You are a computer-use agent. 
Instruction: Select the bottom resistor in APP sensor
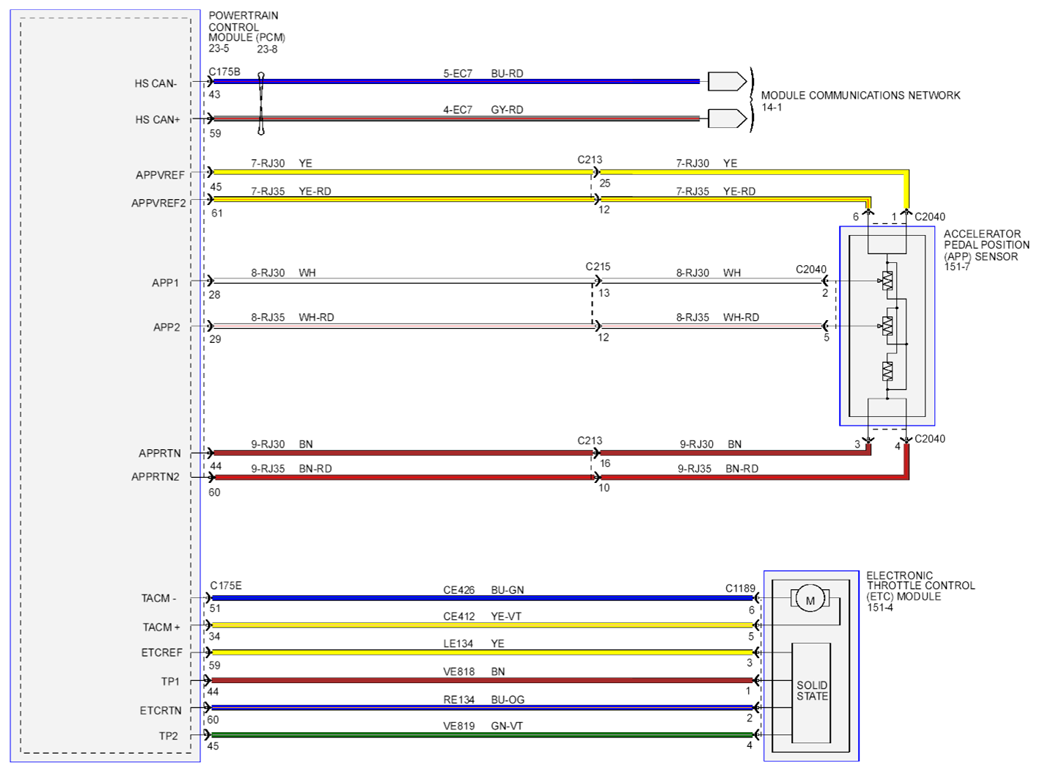887,371
